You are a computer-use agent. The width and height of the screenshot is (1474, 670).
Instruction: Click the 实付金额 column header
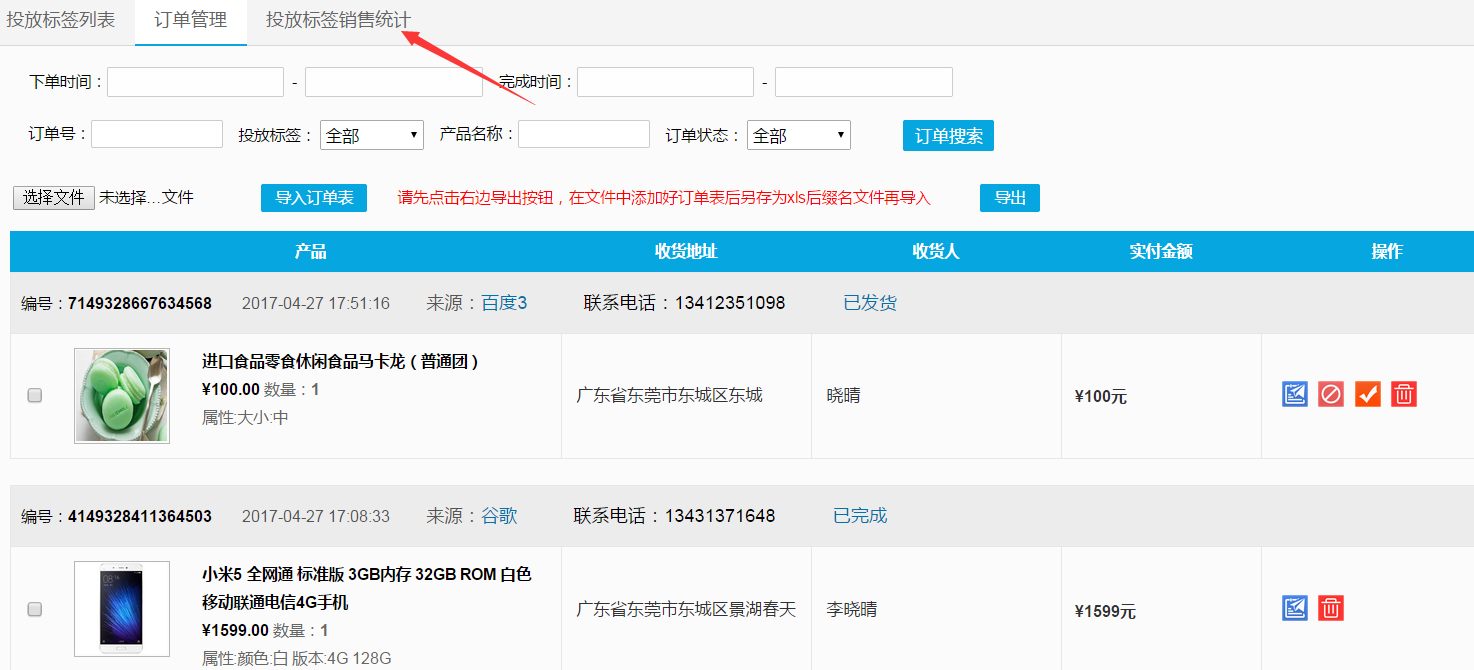pos(1161,252)
